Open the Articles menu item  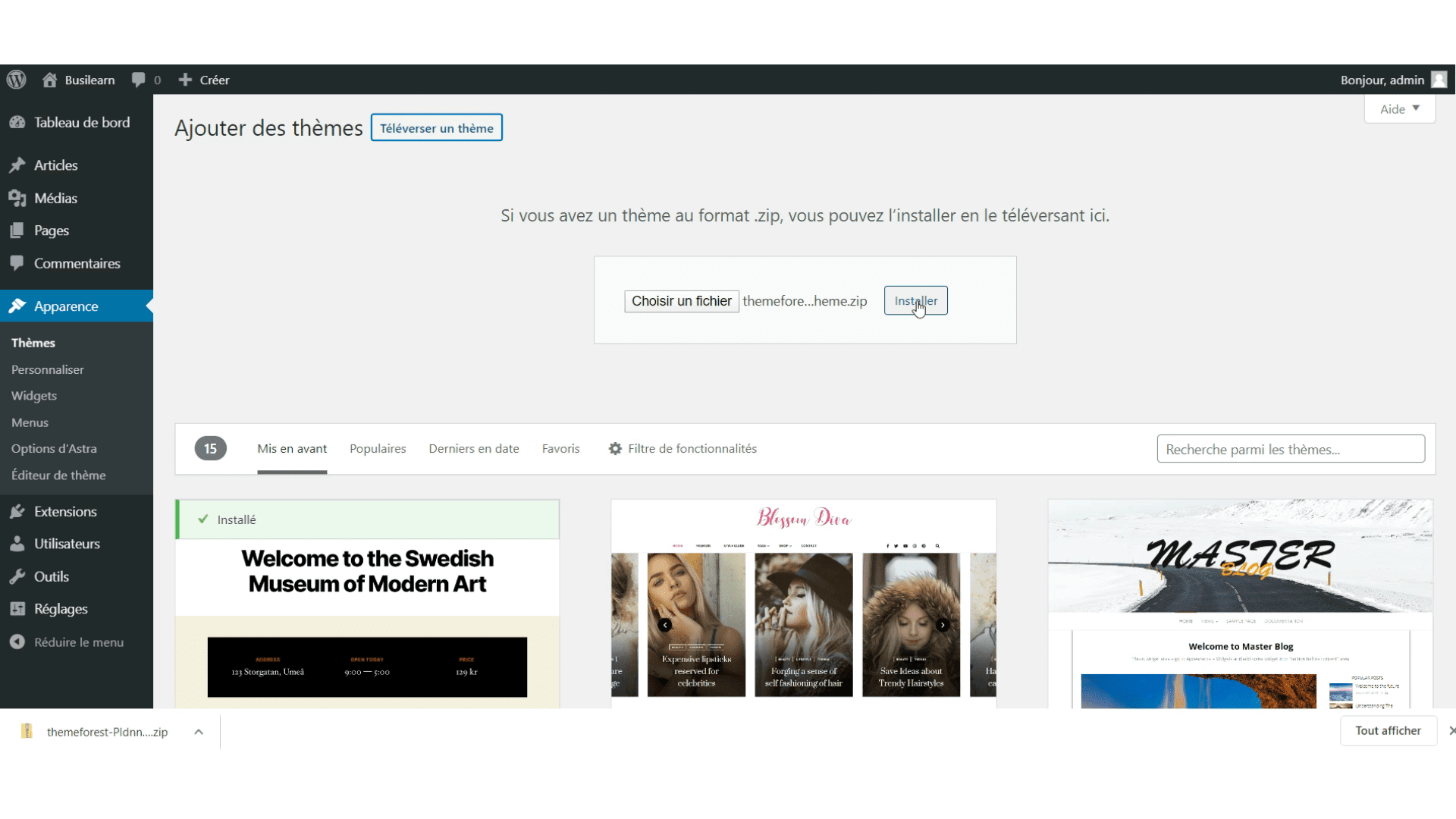[55, 164]
